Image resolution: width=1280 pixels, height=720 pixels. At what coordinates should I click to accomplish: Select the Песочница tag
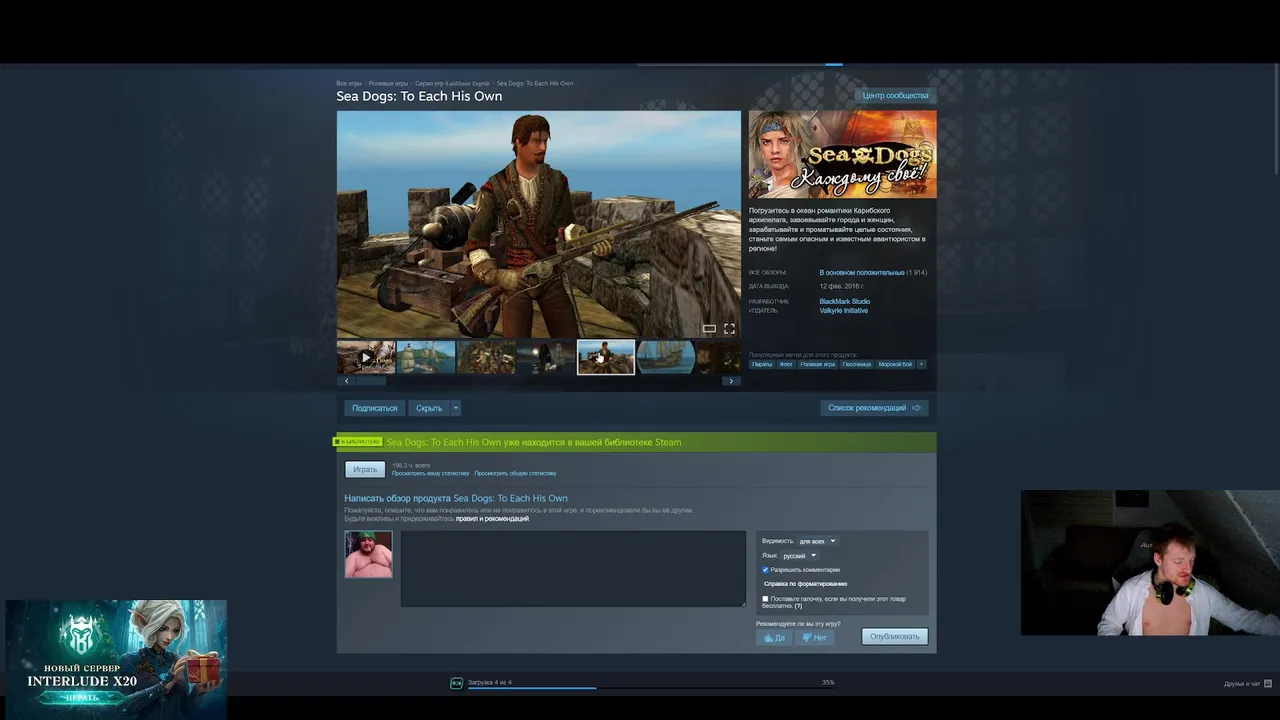coord(857,364)
